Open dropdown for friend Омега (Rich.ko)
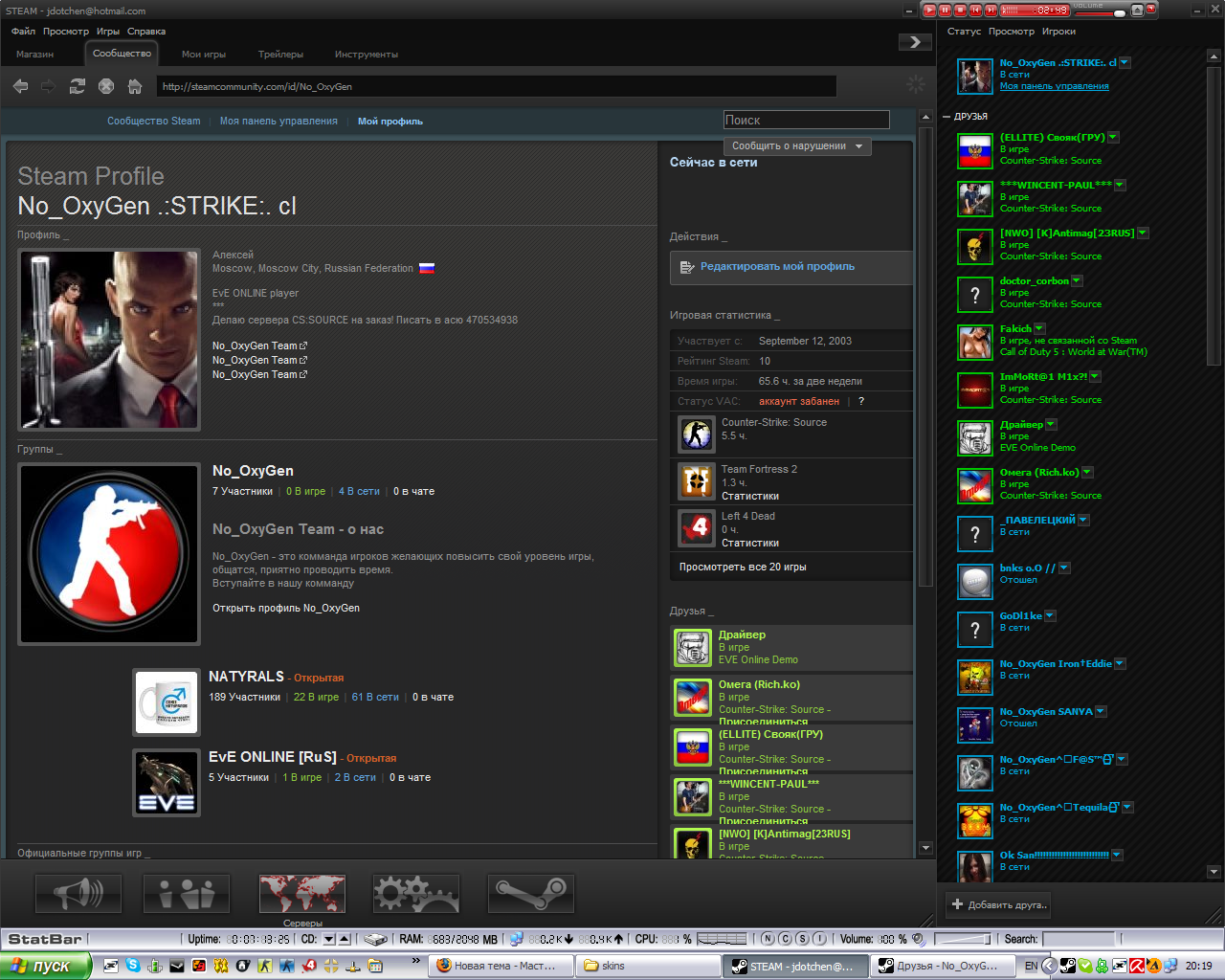The width and height of the screenshot is (1225, 980). click(1087, 472)
